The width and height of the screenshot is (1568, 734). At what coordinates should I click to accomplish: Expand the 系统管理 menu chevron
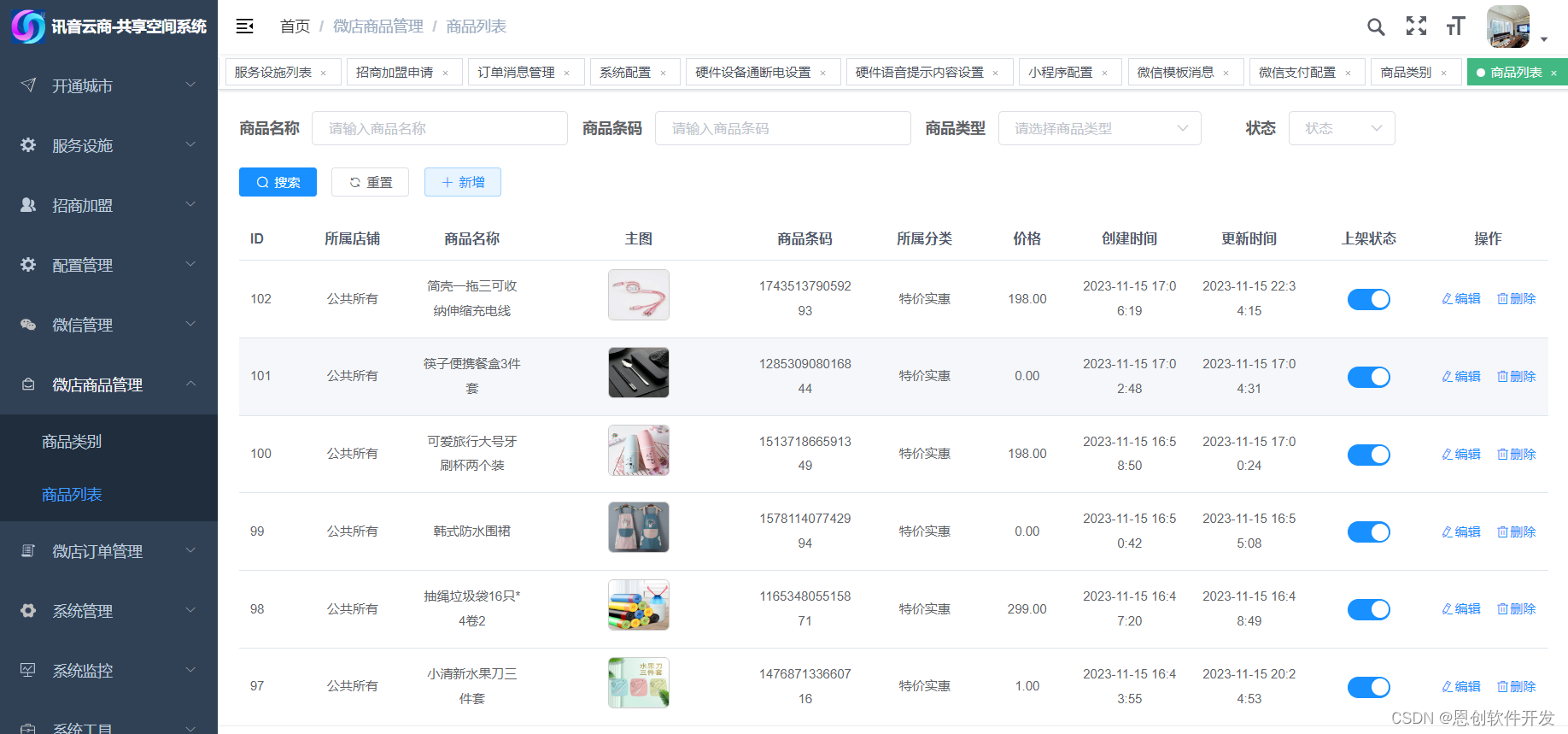point(190,610)
